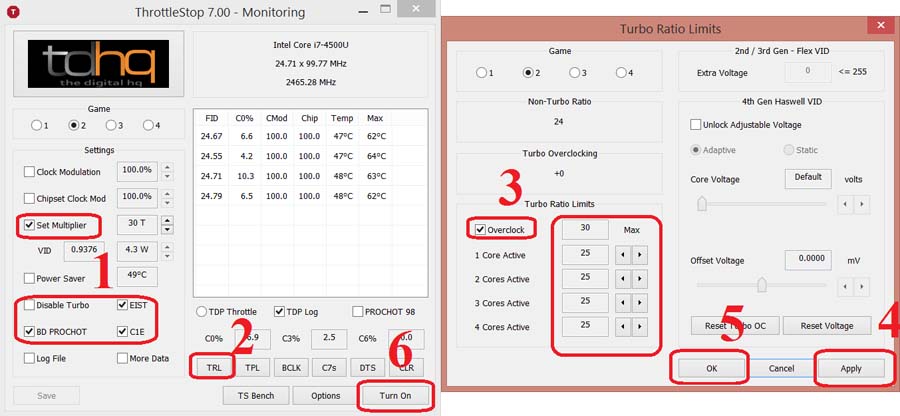Select Game profile 4 in Turbo Ratio Limits window

pyautogui.click(x=620, y=73)
